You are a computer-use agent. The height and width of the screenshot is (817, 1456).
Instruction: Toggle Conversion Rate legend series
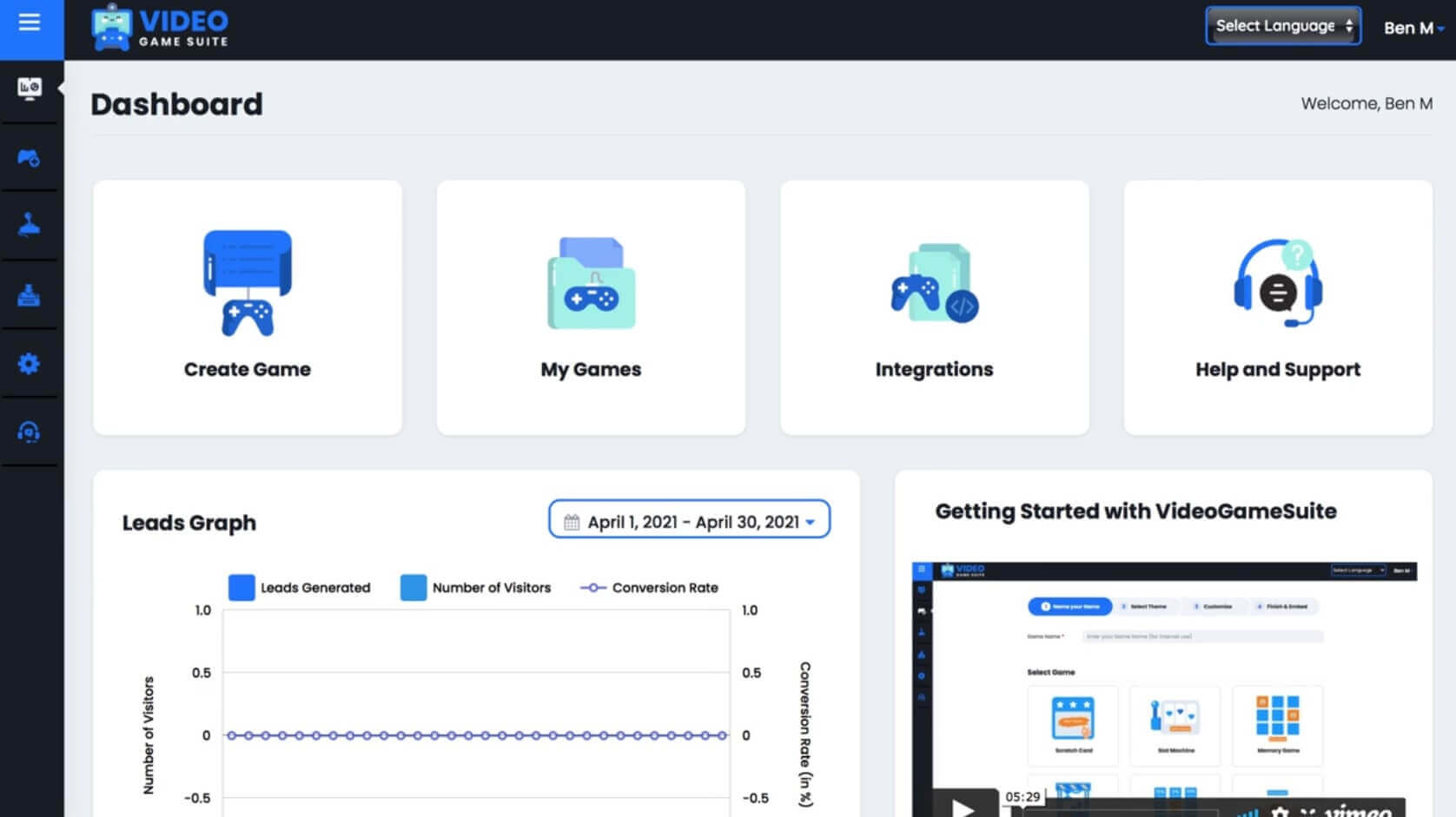point(649,588)
